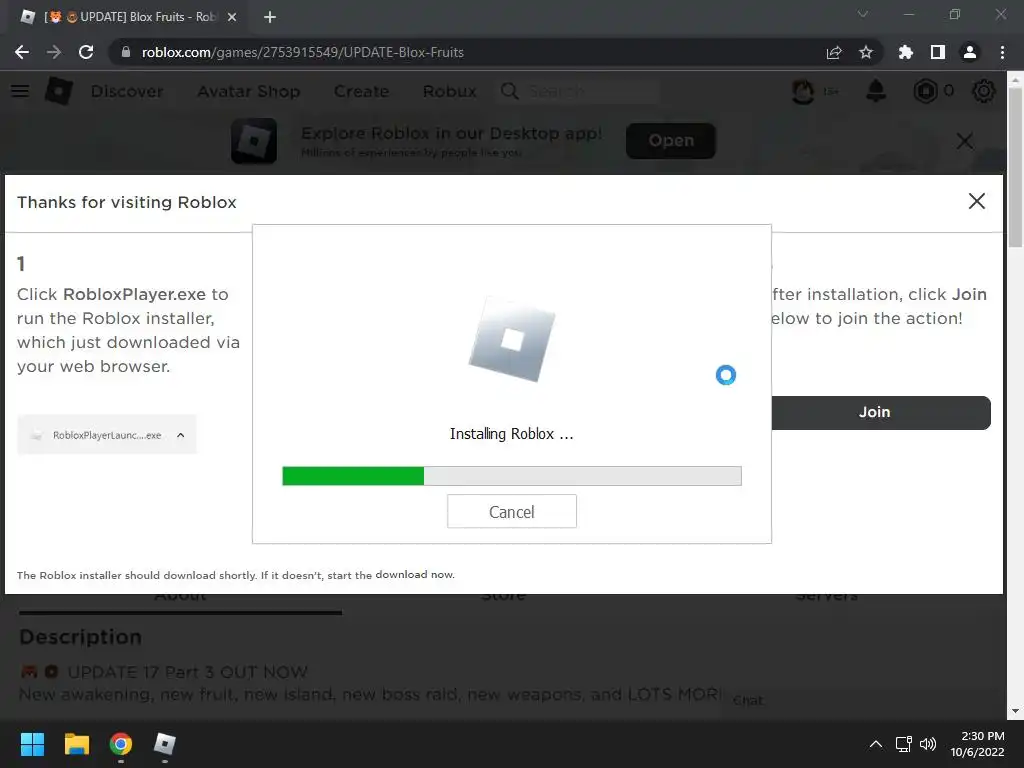The height and width of the screenshot is (768, 1024).
Task: Click the browser back arrow
Action: [22, 52]
